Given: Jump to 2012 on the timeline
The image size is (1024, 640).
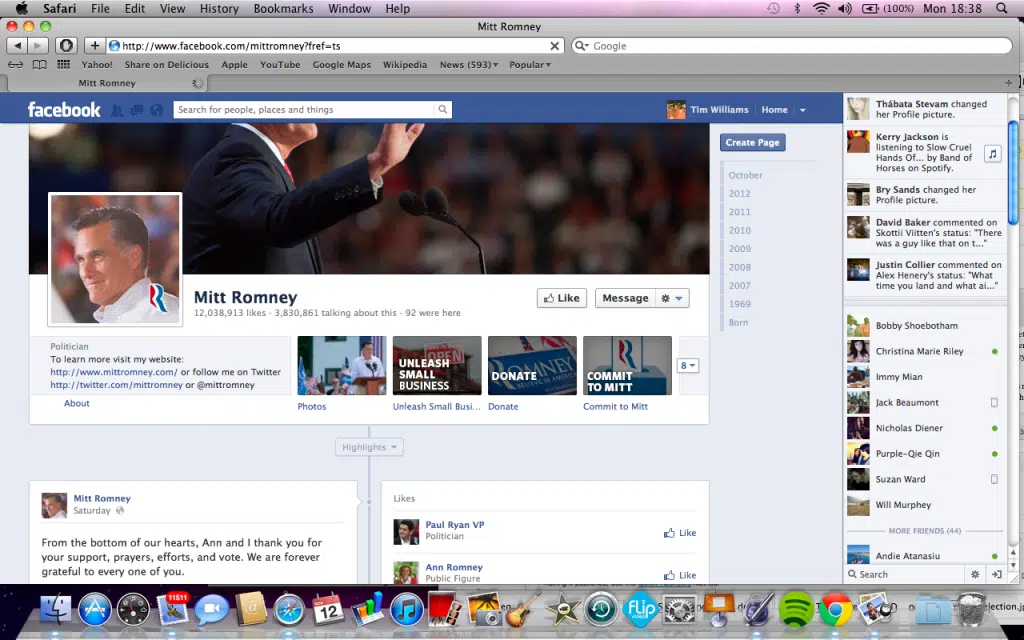Looking at the screenshot, I should (x=739, y=193).
